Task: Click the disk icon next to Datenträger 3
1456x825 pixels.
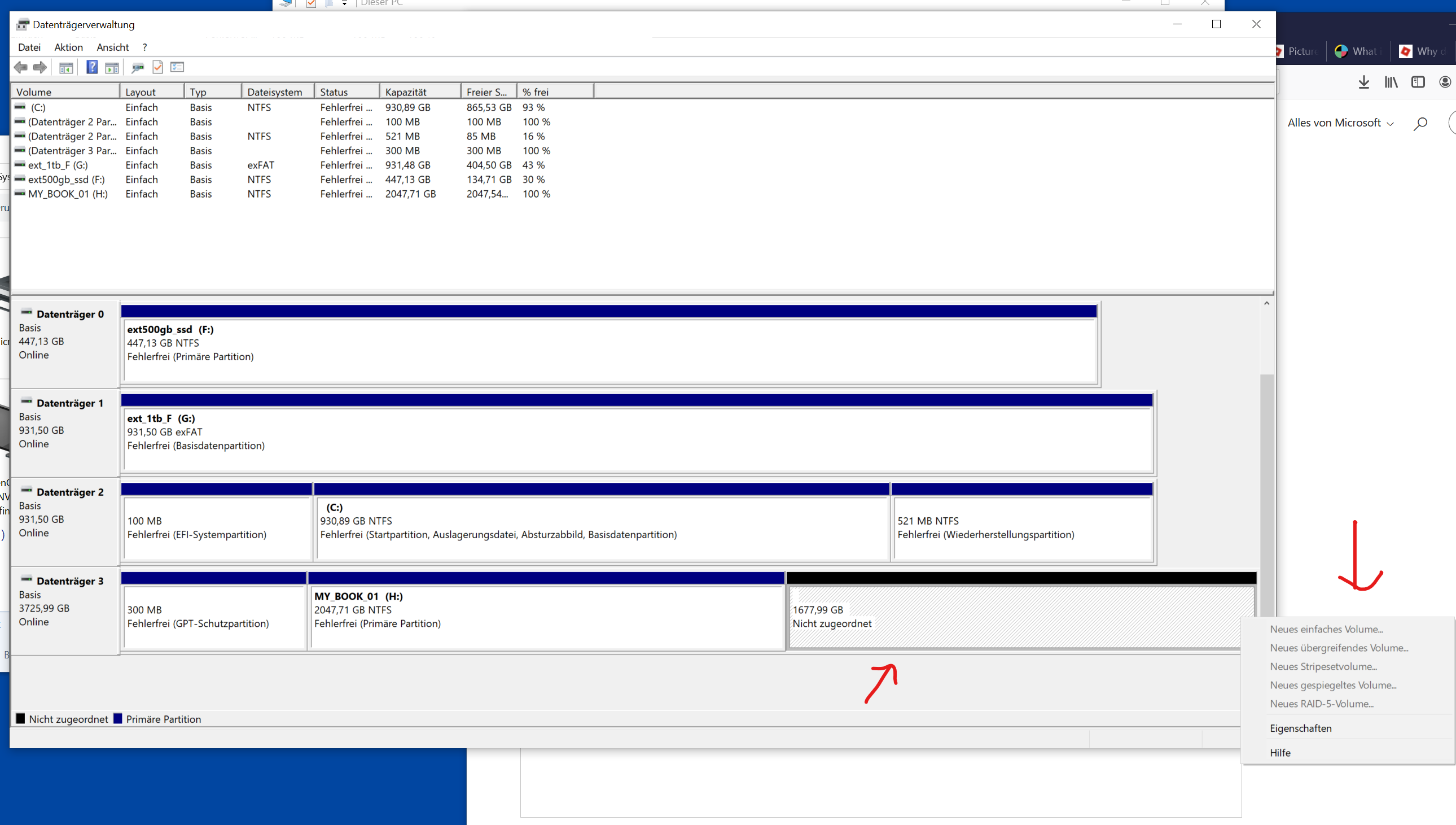Action: point(26,580)
